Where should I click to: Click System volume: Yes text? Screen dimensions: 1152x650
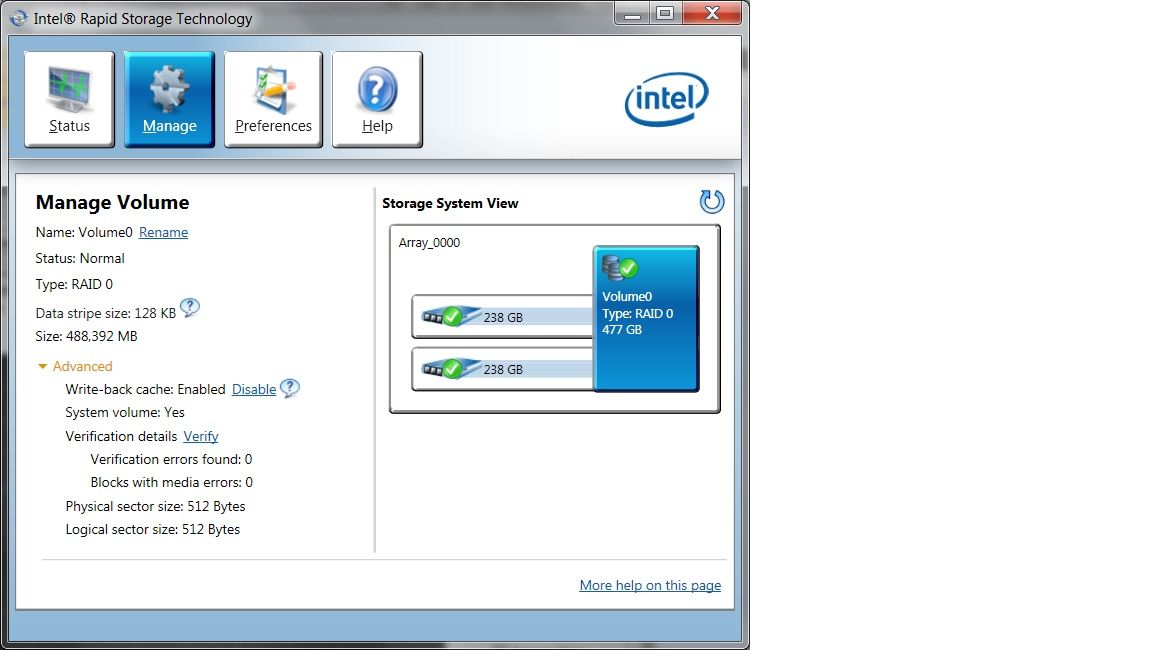(125, 413)
